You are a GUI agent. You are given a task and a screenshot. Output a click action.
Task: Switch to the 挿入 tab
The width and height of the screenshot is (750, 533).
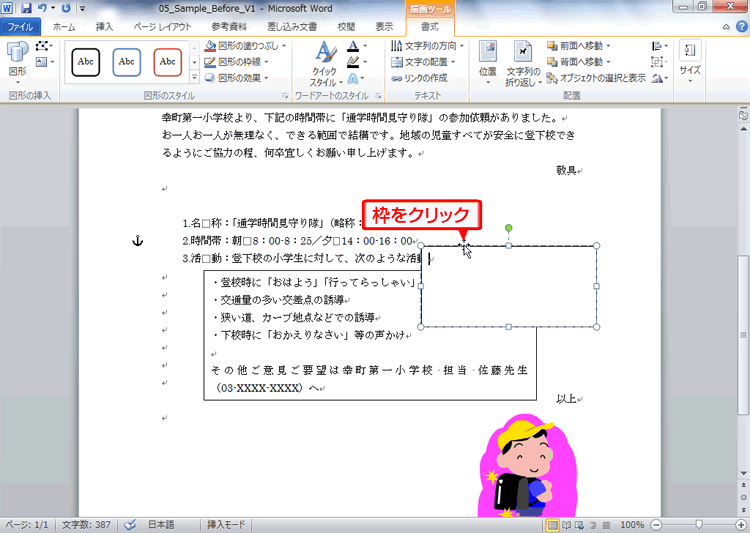click(104, 27)
